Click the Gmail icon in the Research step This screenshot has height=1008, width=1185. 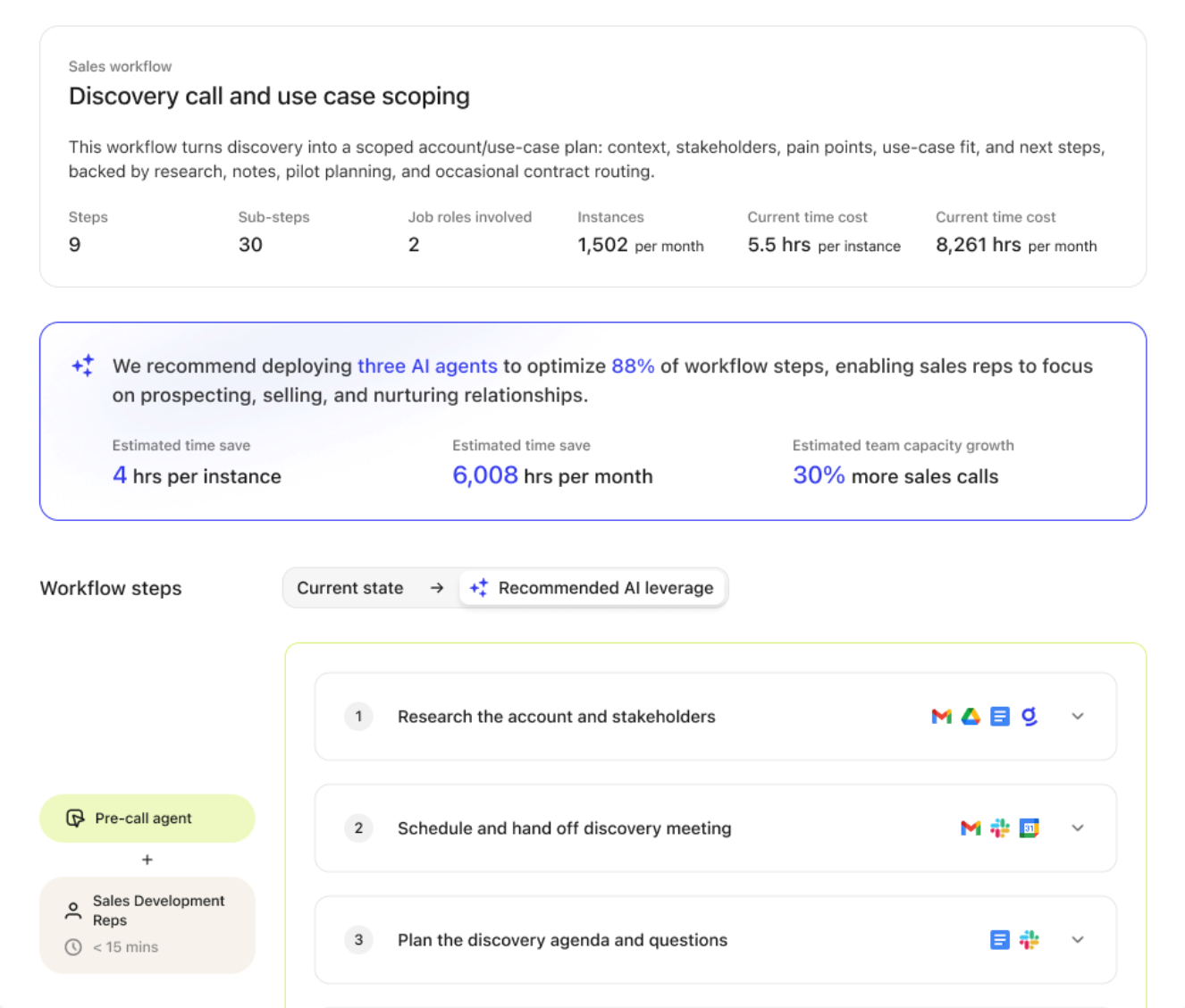tap(941, 717)
